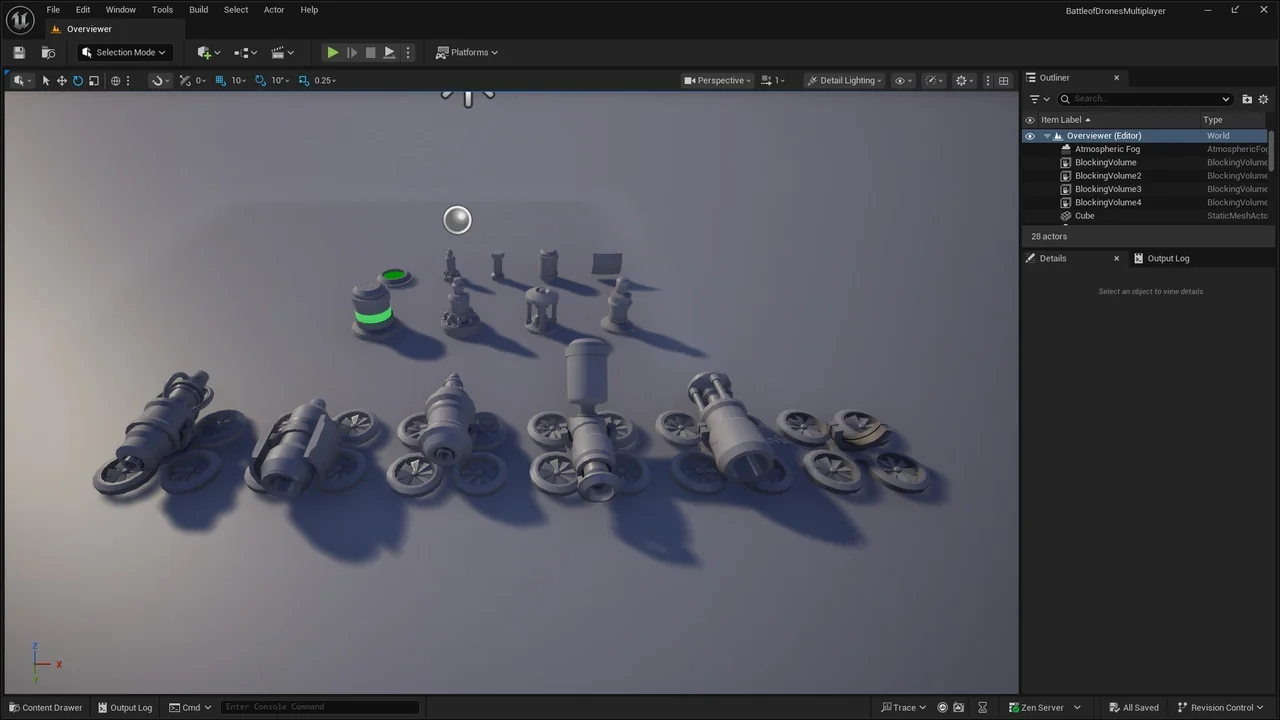
Task: Click the Outliner search field
Action: [x=1145, y=99]
